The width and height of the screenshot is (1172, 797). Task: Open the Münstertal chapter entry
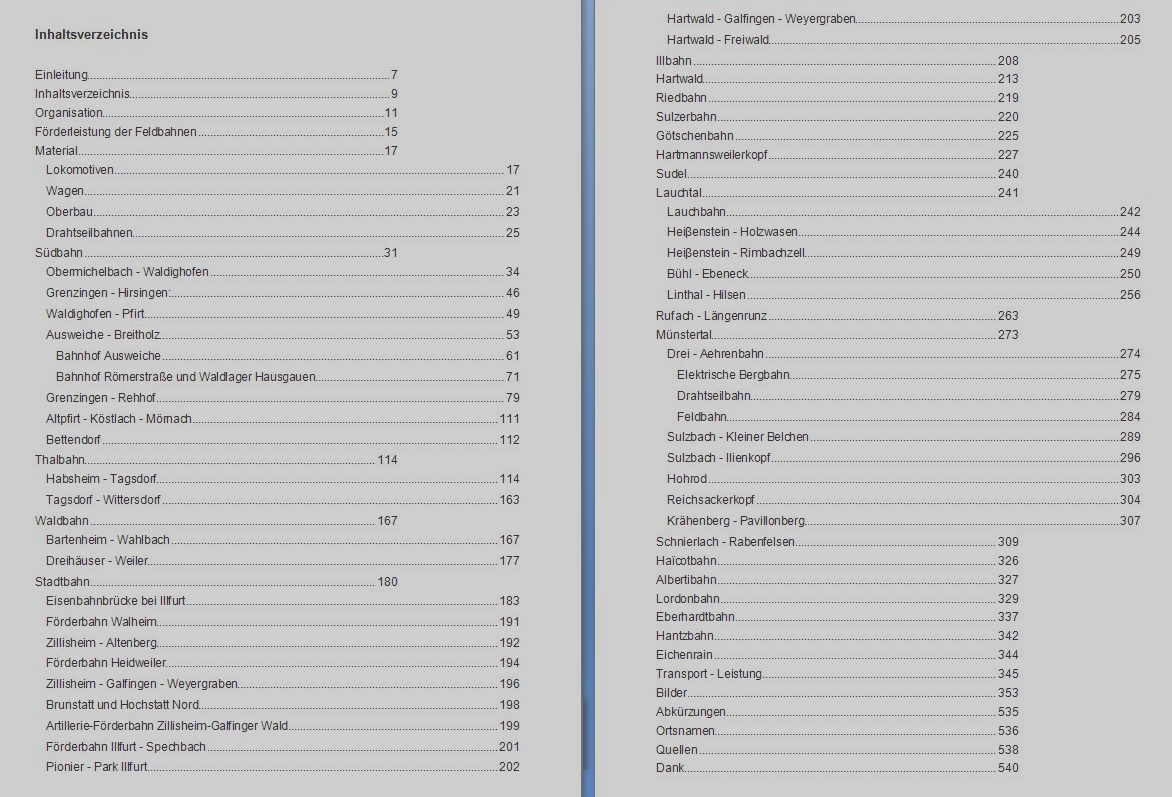(x=684, y=335)
